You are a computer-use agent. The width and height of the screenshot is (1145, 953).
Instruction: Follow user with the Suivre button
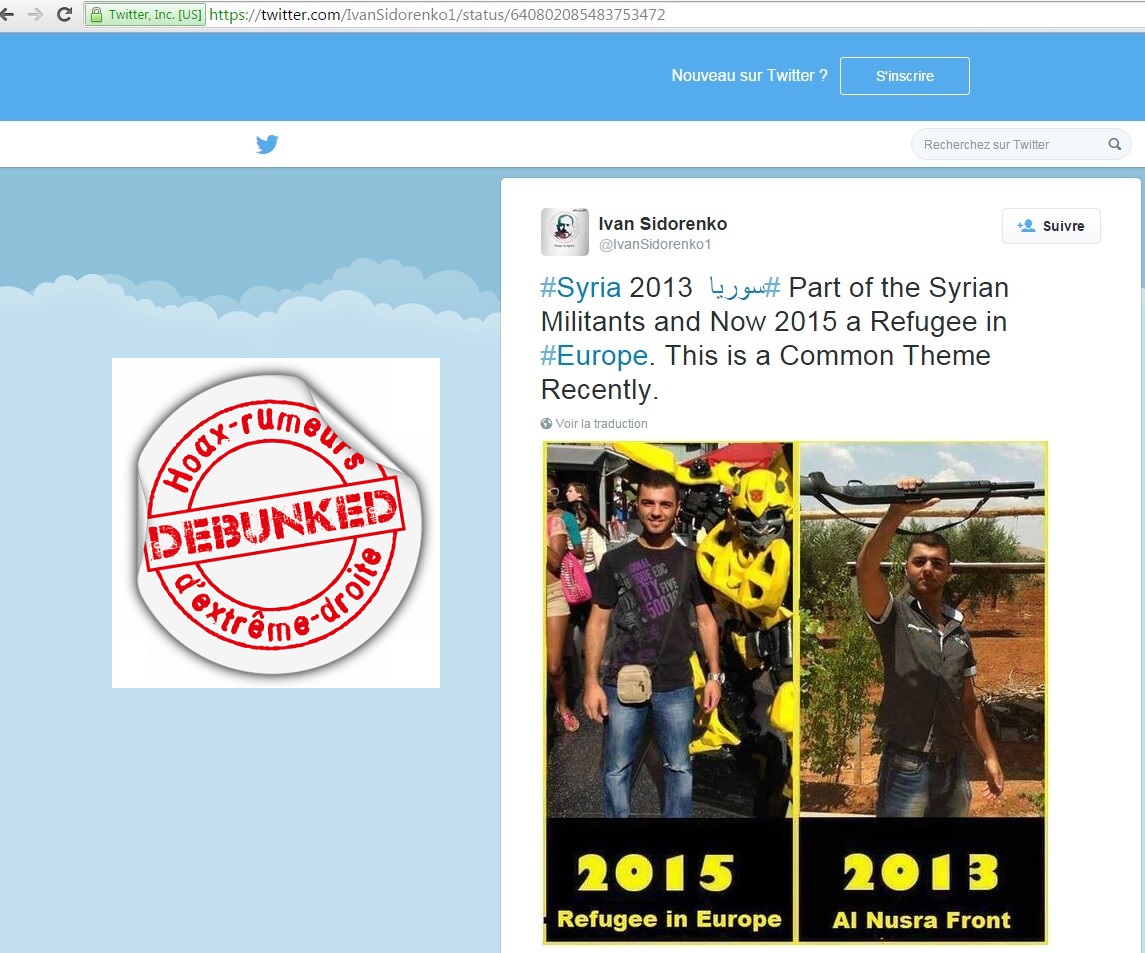(x=1051, y=226)
